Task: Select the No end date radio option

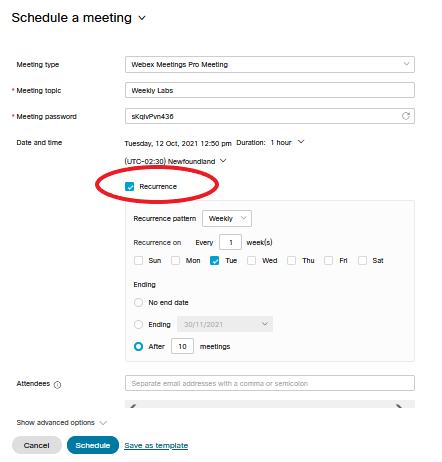Action: click(x=138, y=302)
